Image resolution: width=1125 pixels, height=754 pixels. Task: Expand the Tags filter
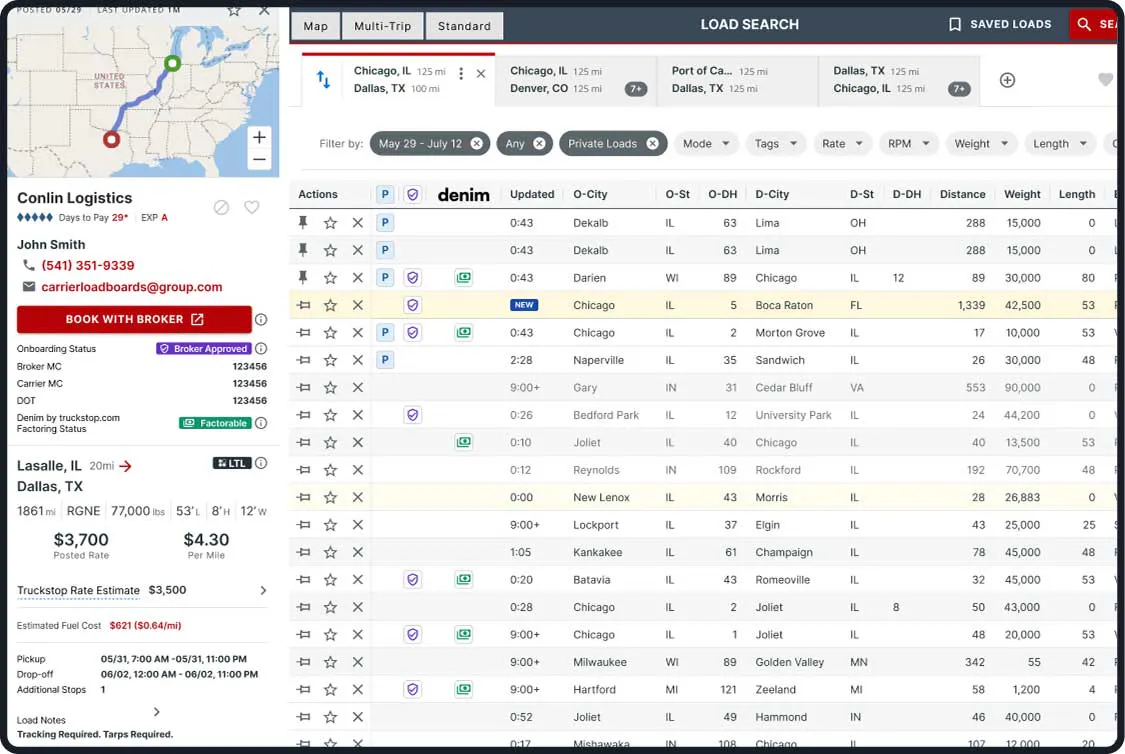click(776, 143)
